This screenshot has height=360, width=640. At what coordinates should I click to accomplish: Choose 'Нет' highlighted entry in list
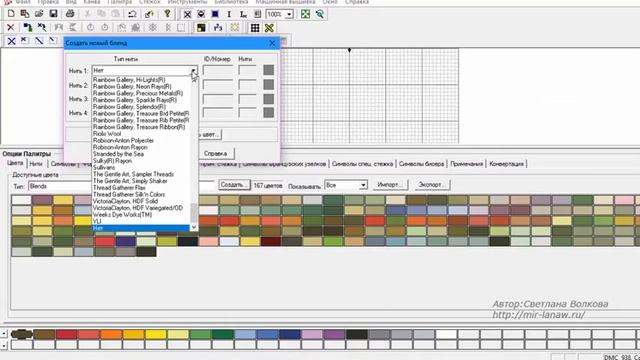141,228
